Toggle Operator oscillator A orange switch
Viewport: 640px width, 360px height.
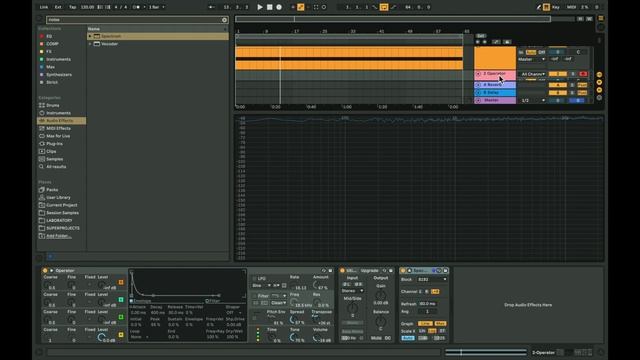121,282
